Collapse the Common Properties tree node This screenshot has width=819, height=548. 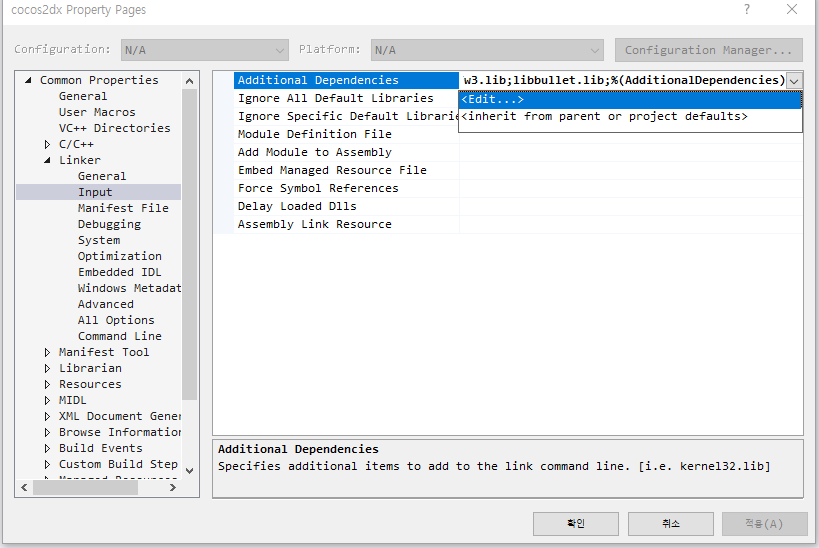pyautogui.click(x=28, y=80)
